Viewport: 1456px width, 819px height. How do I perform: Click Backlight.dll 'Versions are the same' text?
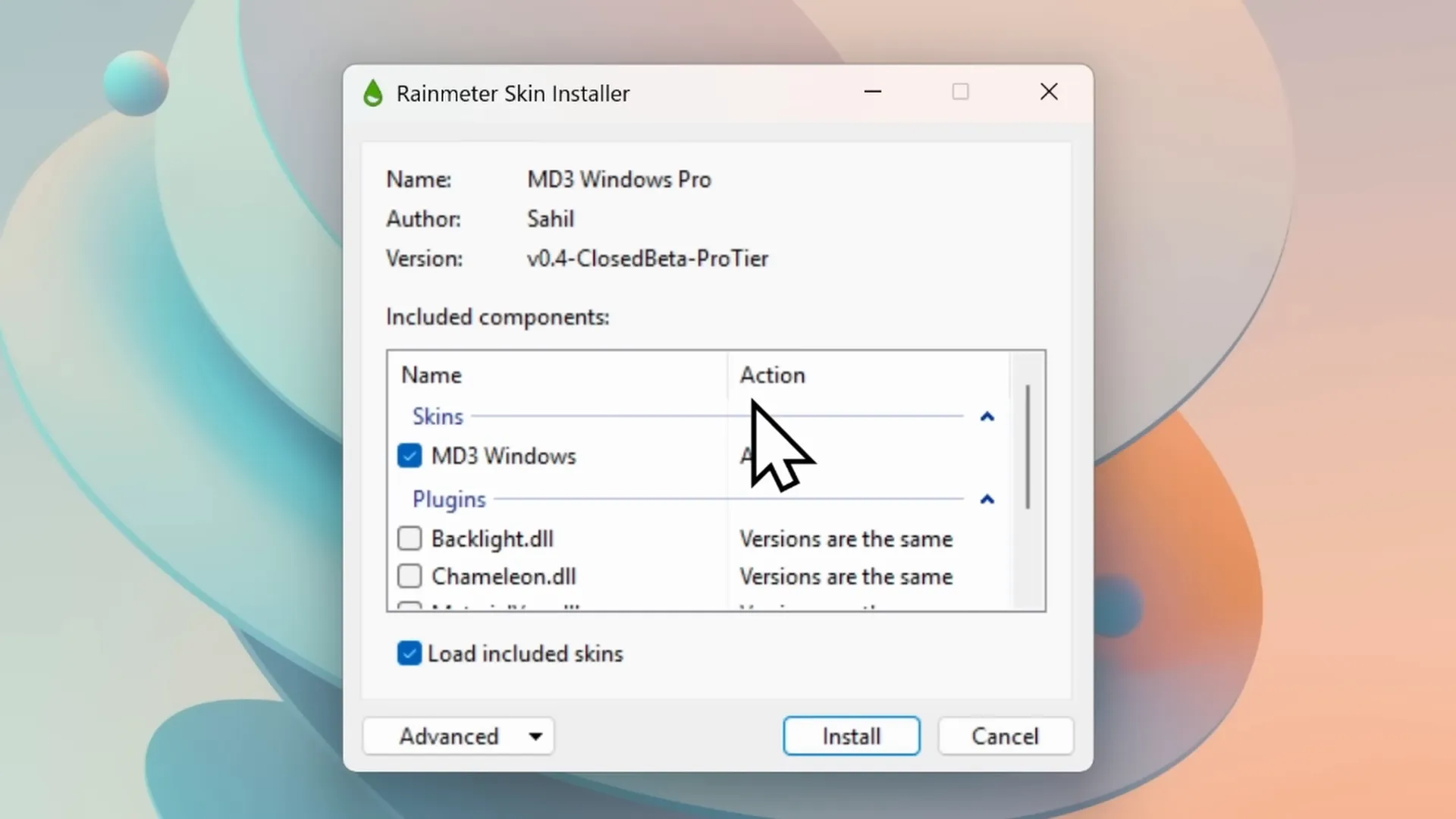point(846,539)
